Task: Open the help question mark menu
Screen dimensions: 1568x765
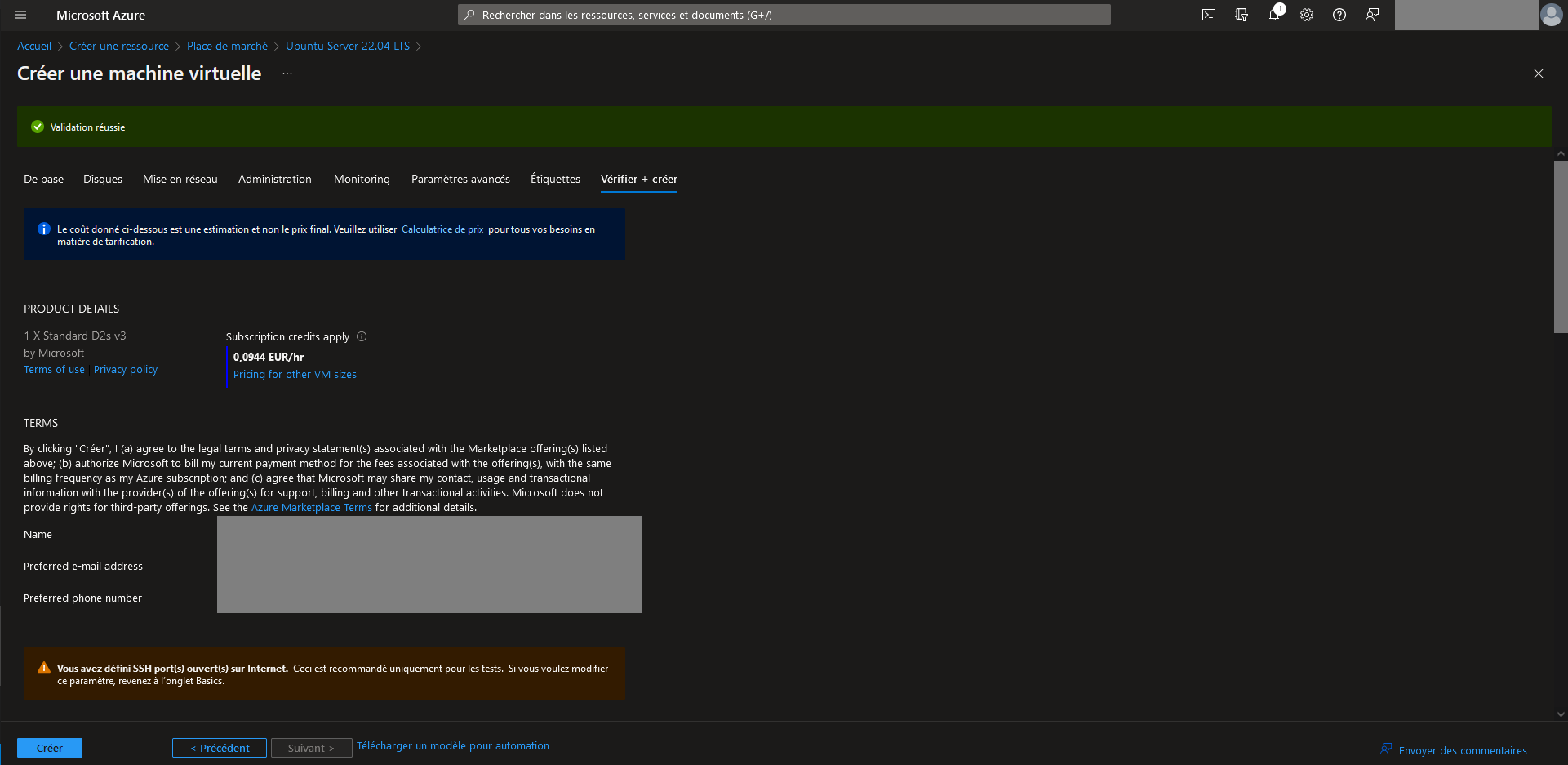Action: click(1339, 15)
